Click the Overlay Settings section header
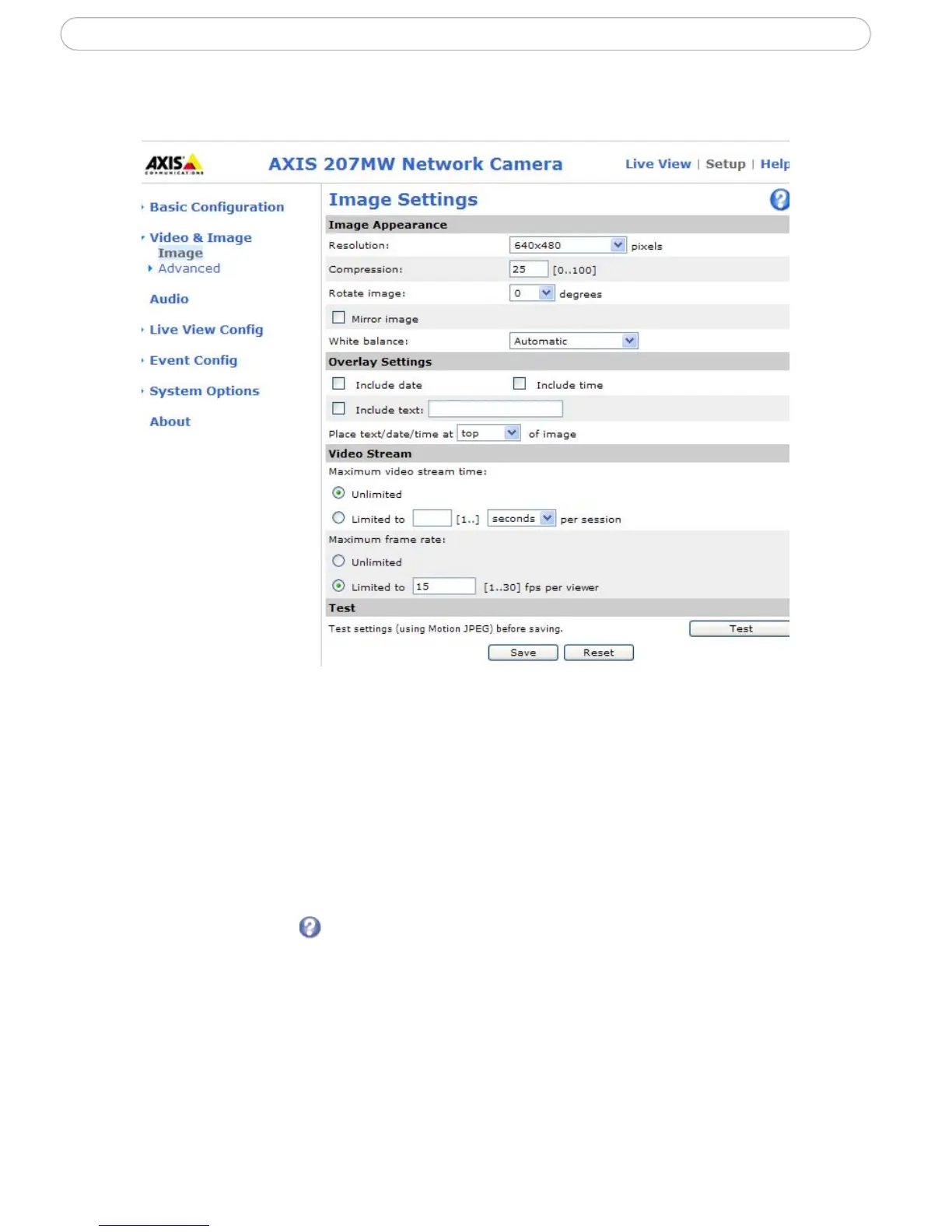 coord(557,362)
